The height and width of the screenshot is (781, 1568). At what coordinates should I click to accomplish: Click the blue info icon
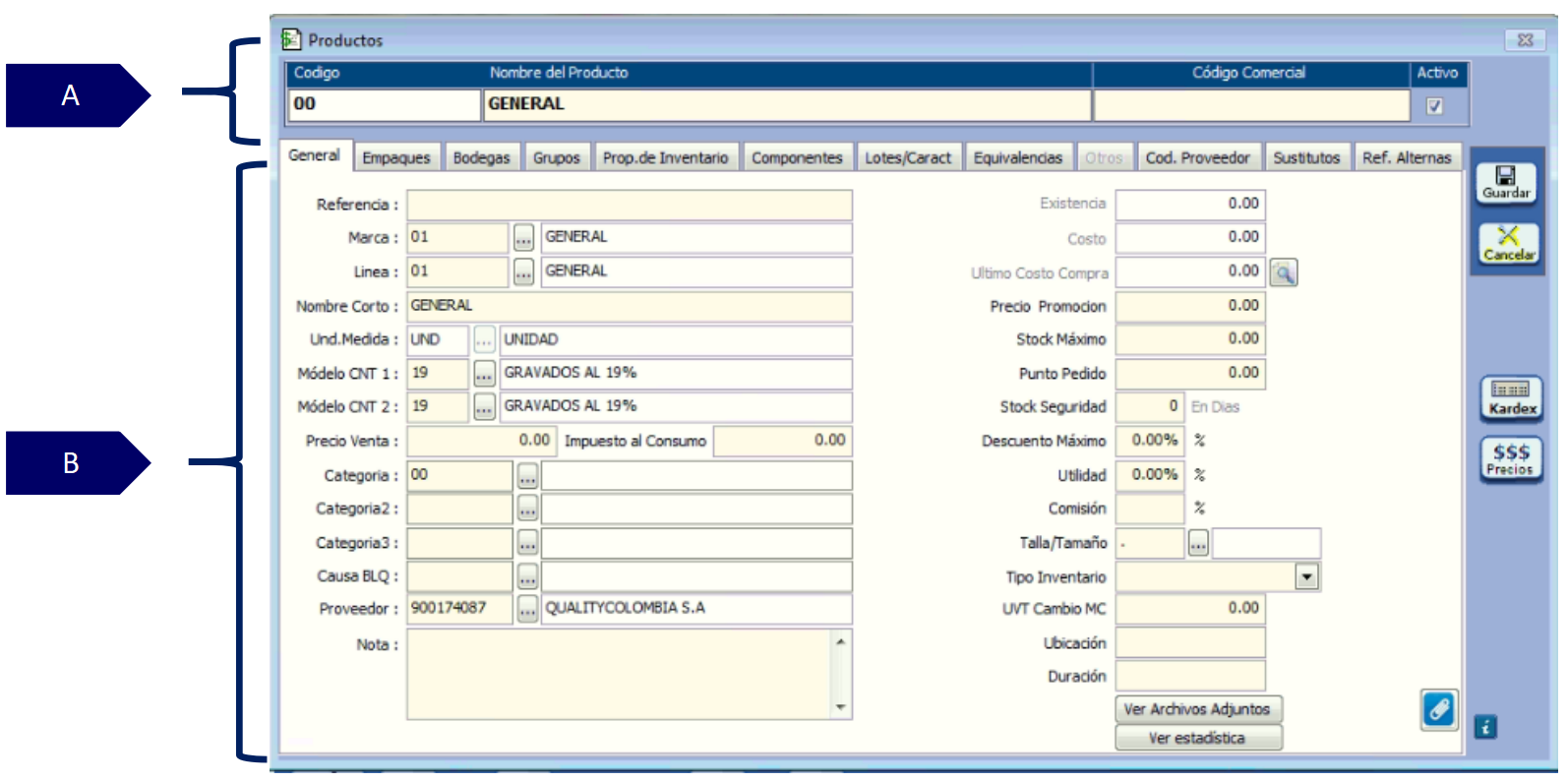click(x=1485, y=728)
